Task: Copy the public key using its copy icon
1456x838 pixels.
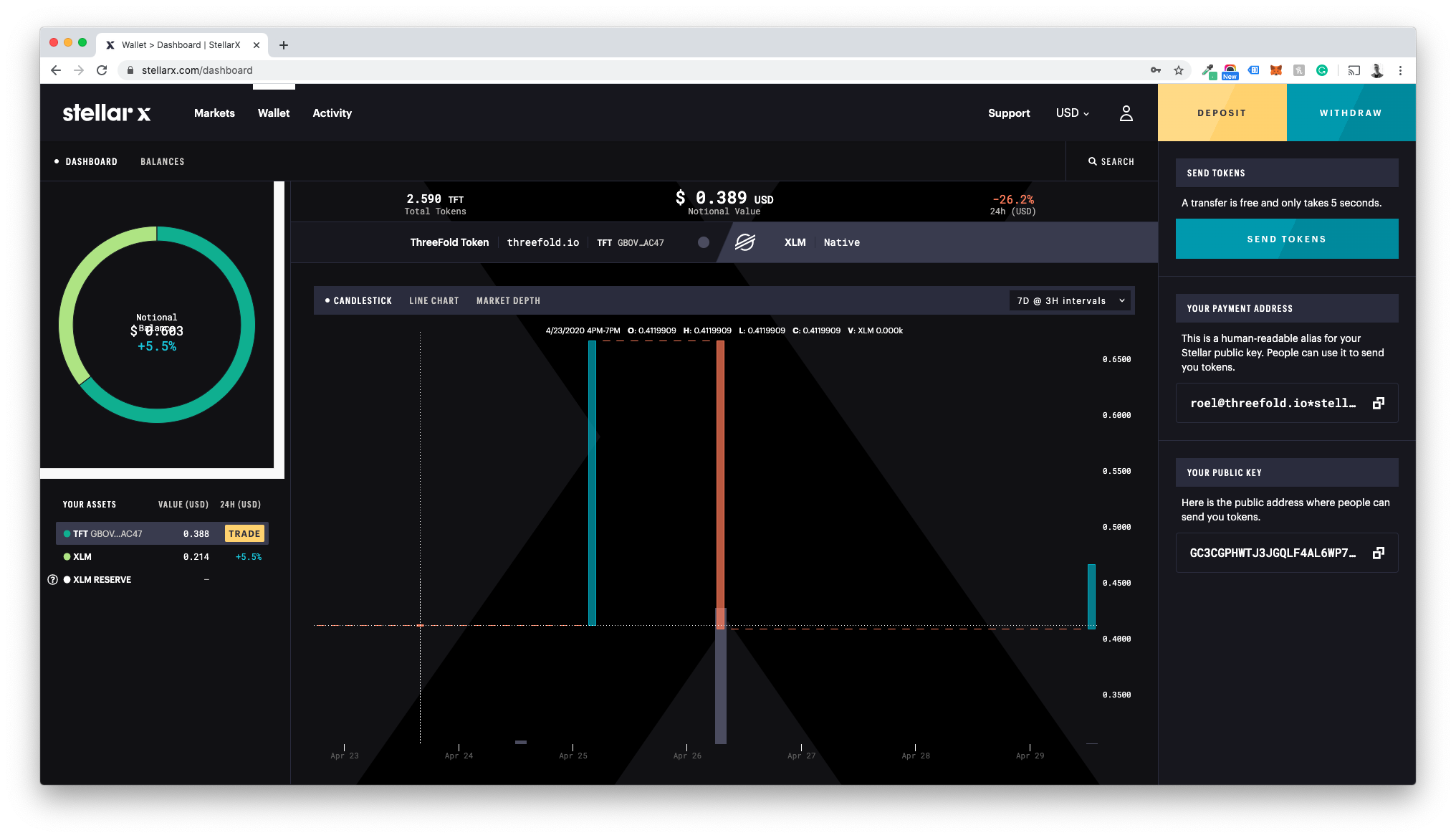Action: click(1378, 553)
